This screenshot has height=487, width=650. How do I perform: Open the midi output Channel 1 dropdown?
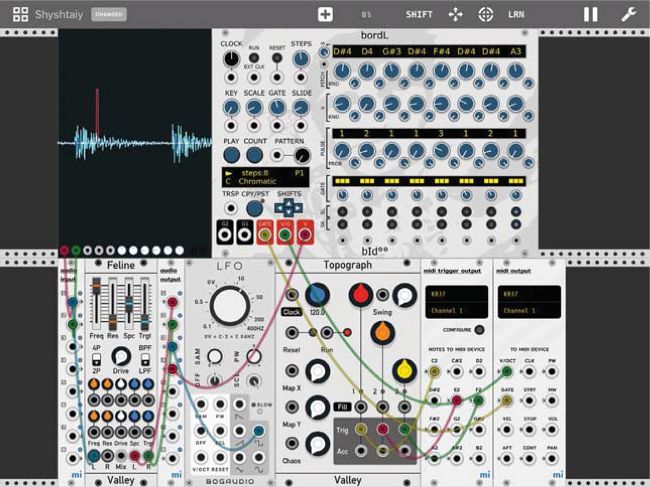click(x=529, y=312)
